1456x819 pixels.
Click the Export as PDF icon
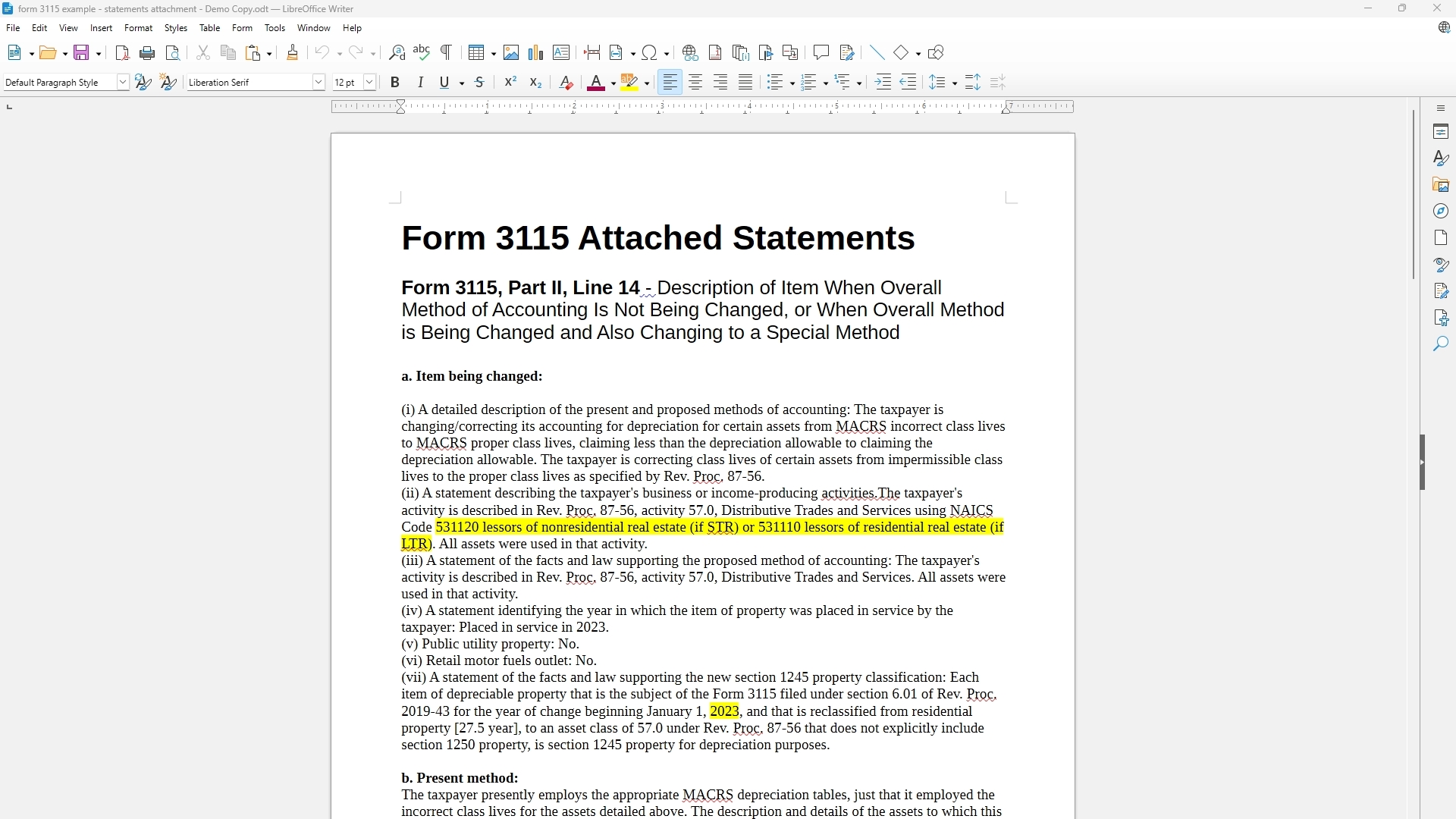(122, 53)
